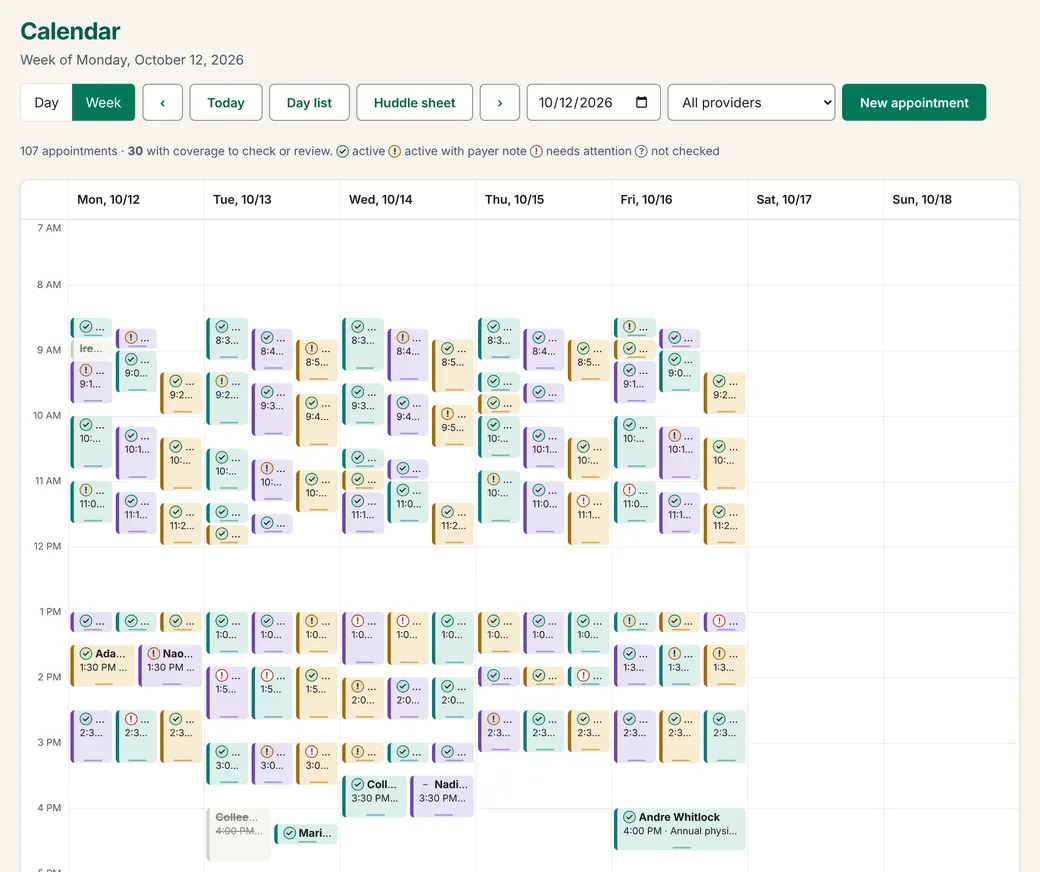
Task: Open Tuesday 8:3 appointment card
Action: 227,338
